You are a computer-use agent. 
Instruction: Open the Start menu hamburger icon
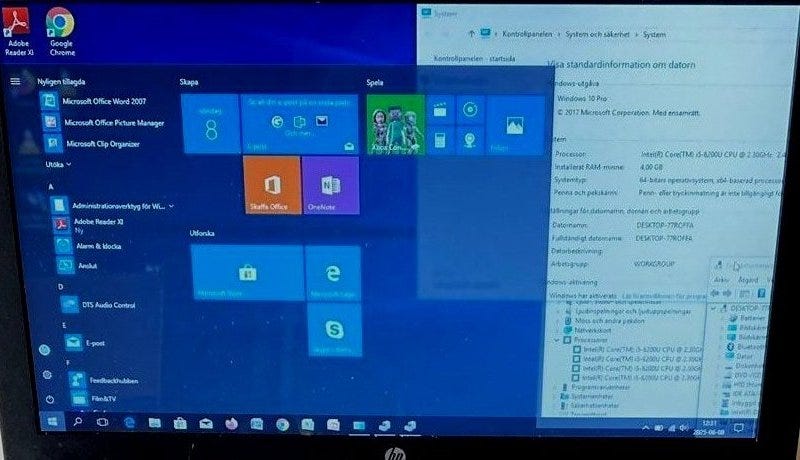tap(15, 81)
